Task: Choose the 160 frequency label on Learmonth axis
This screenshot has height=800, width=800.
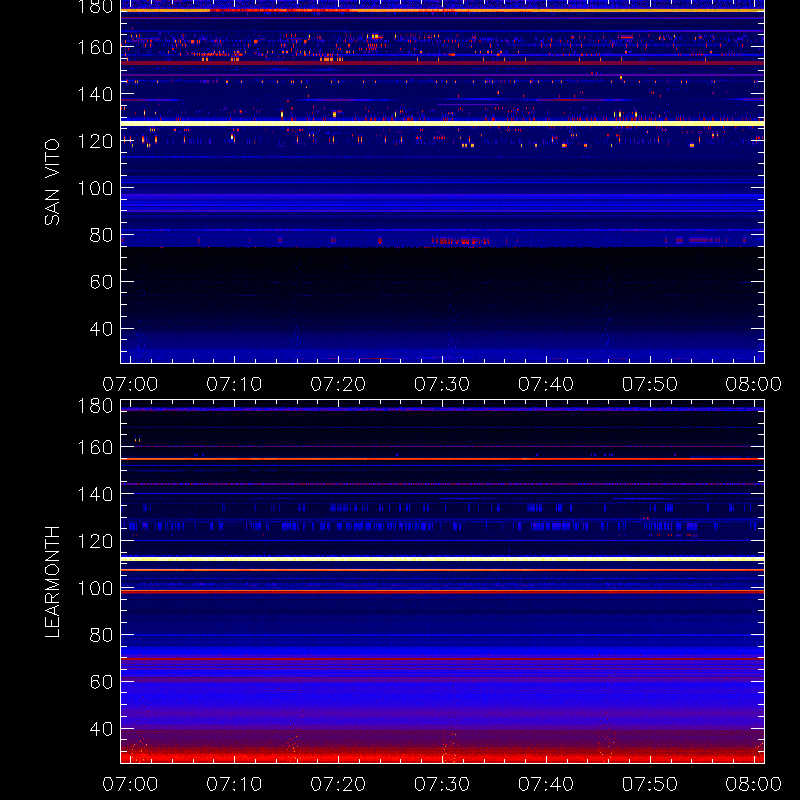Action: coord(95,447)
